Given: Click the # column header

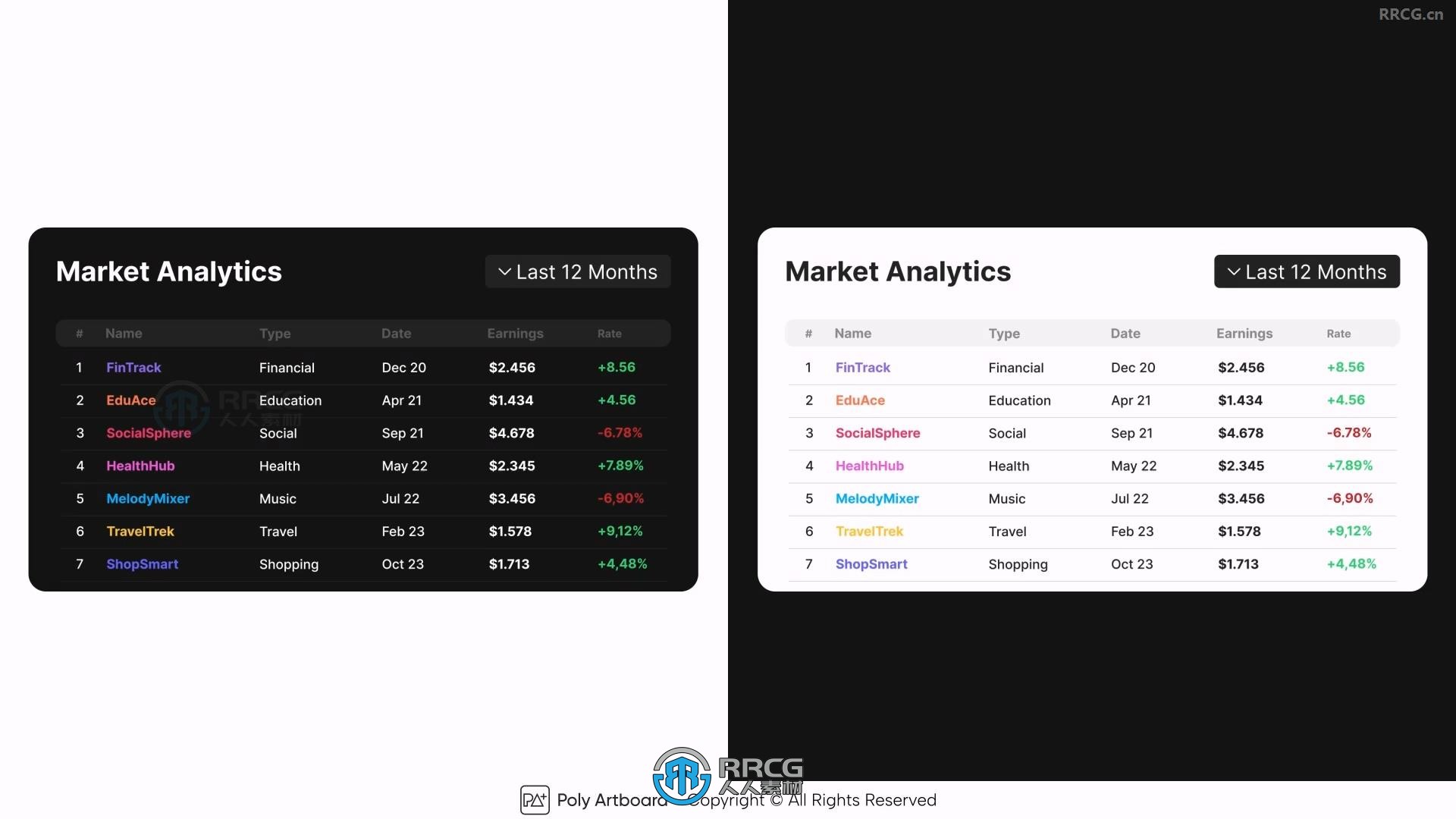Looking at the screenshot, I should pyautogui.click(x=80, y=333).
